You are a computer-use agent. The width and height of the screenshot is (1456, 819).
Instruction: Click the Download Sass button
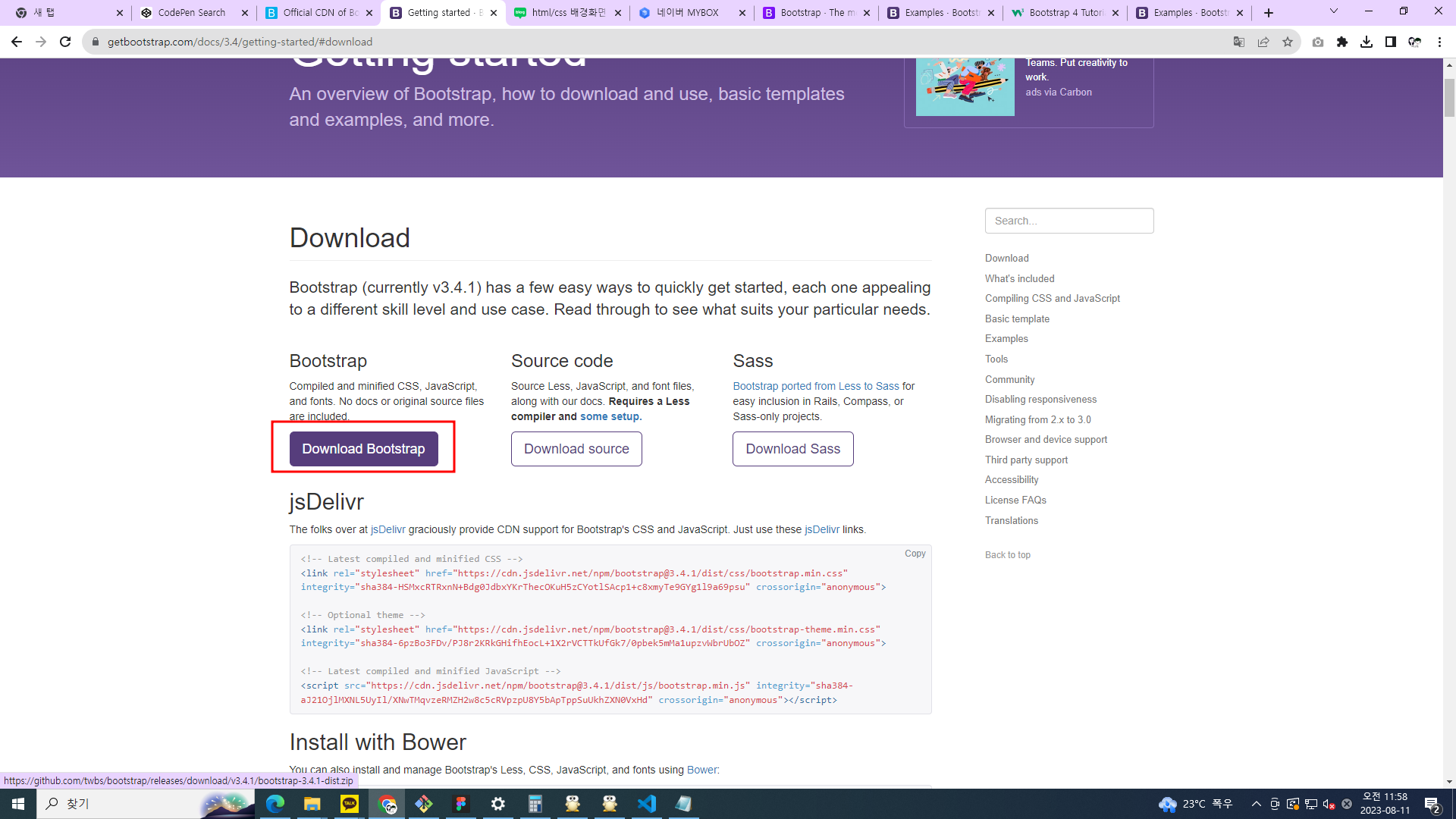[792, 449]
